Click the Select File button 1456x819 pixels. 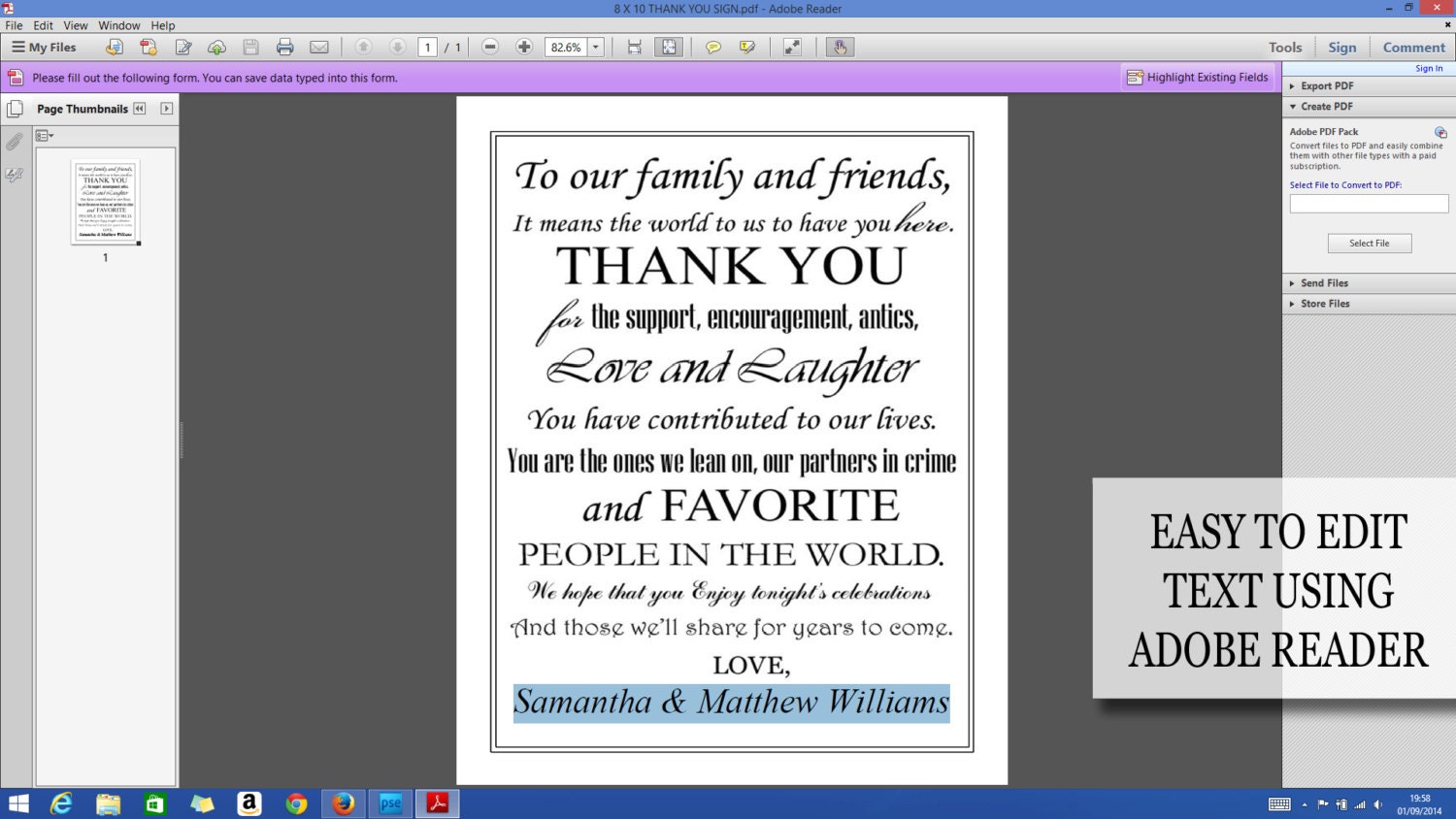(x=1369, y=244)
